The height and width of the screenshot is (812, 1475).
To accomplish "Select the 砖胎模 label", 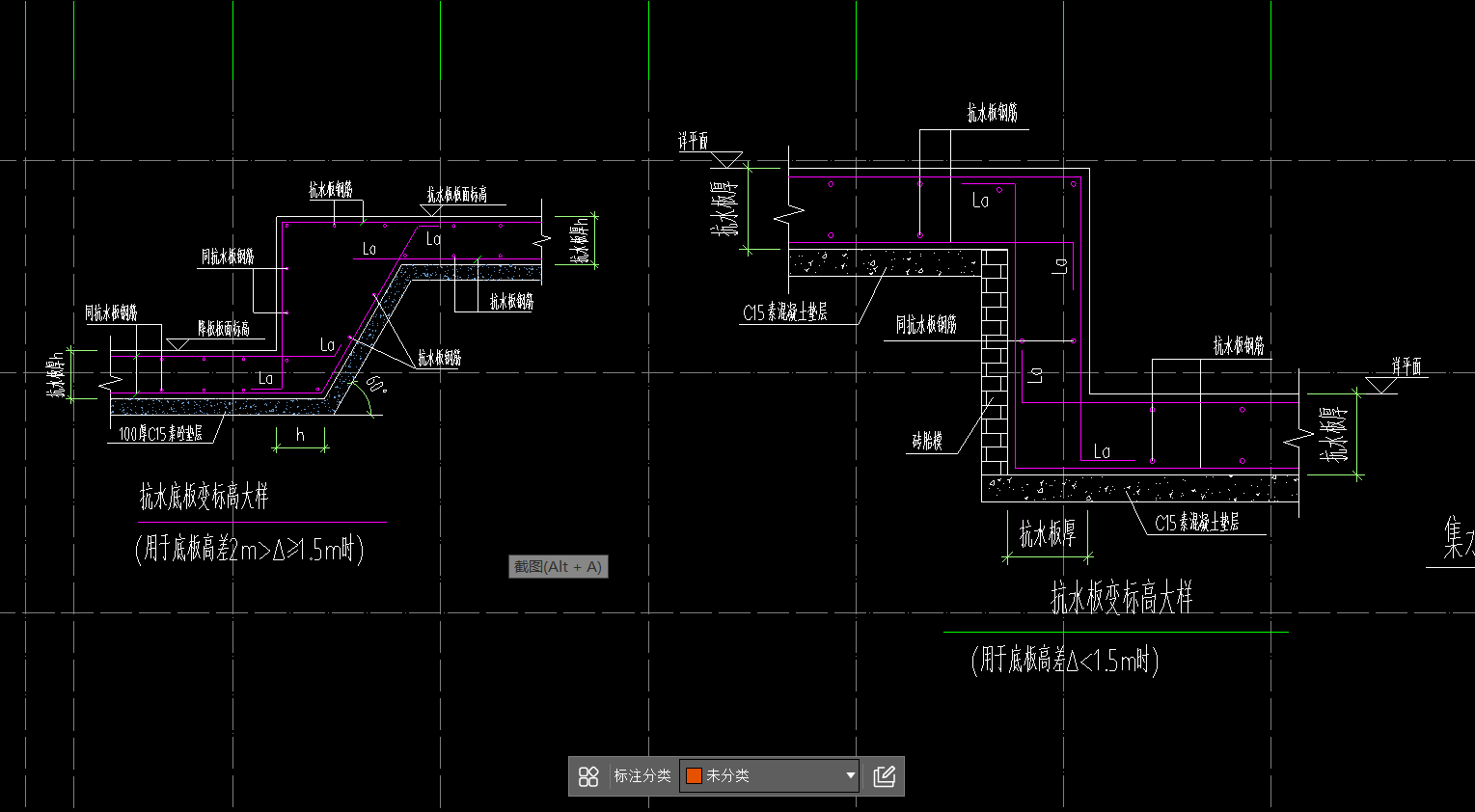I will (x=927, y=442).
